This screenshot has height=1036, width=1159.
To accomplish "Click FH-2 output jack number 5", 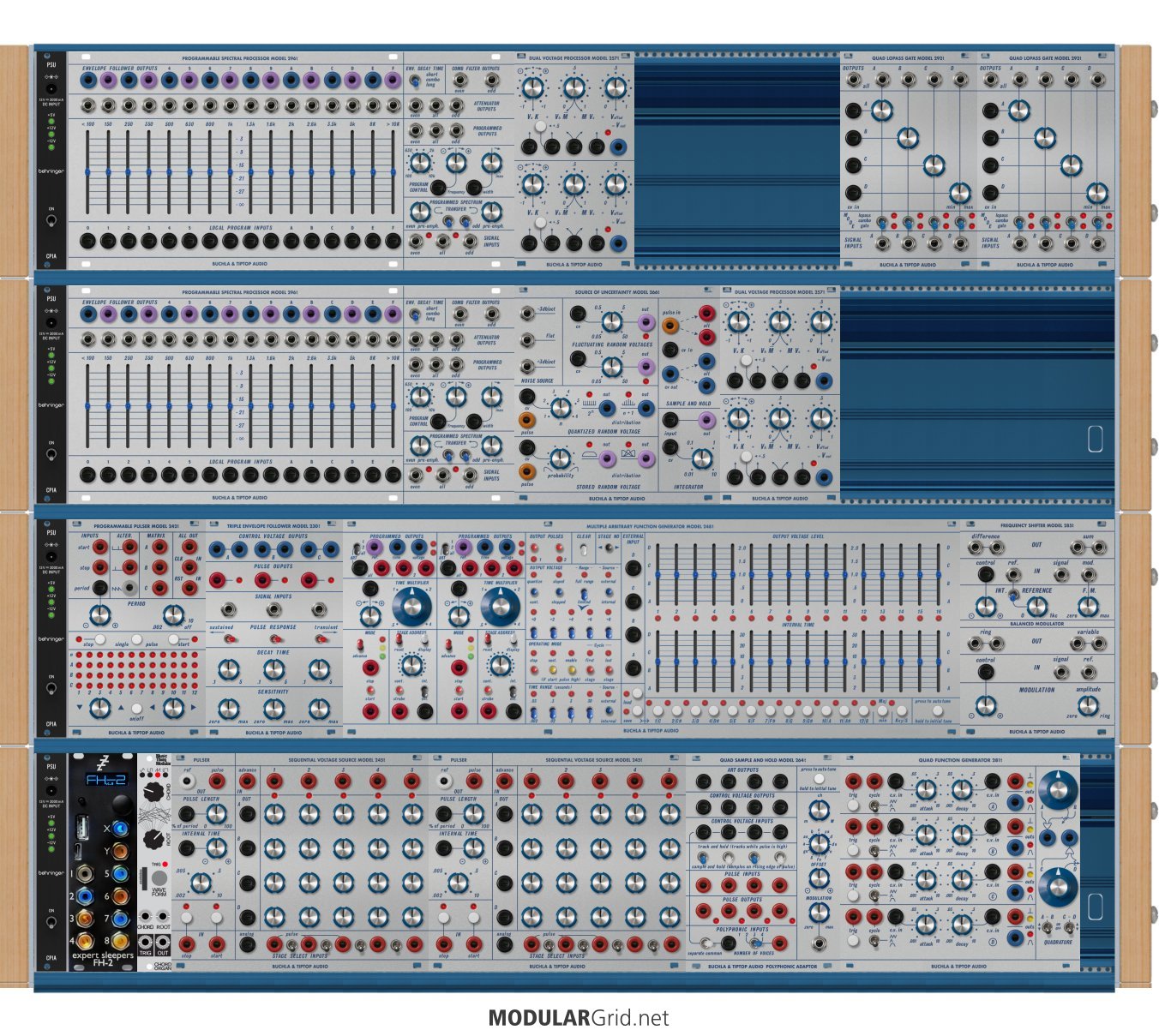I will click(x=121, y=874).
